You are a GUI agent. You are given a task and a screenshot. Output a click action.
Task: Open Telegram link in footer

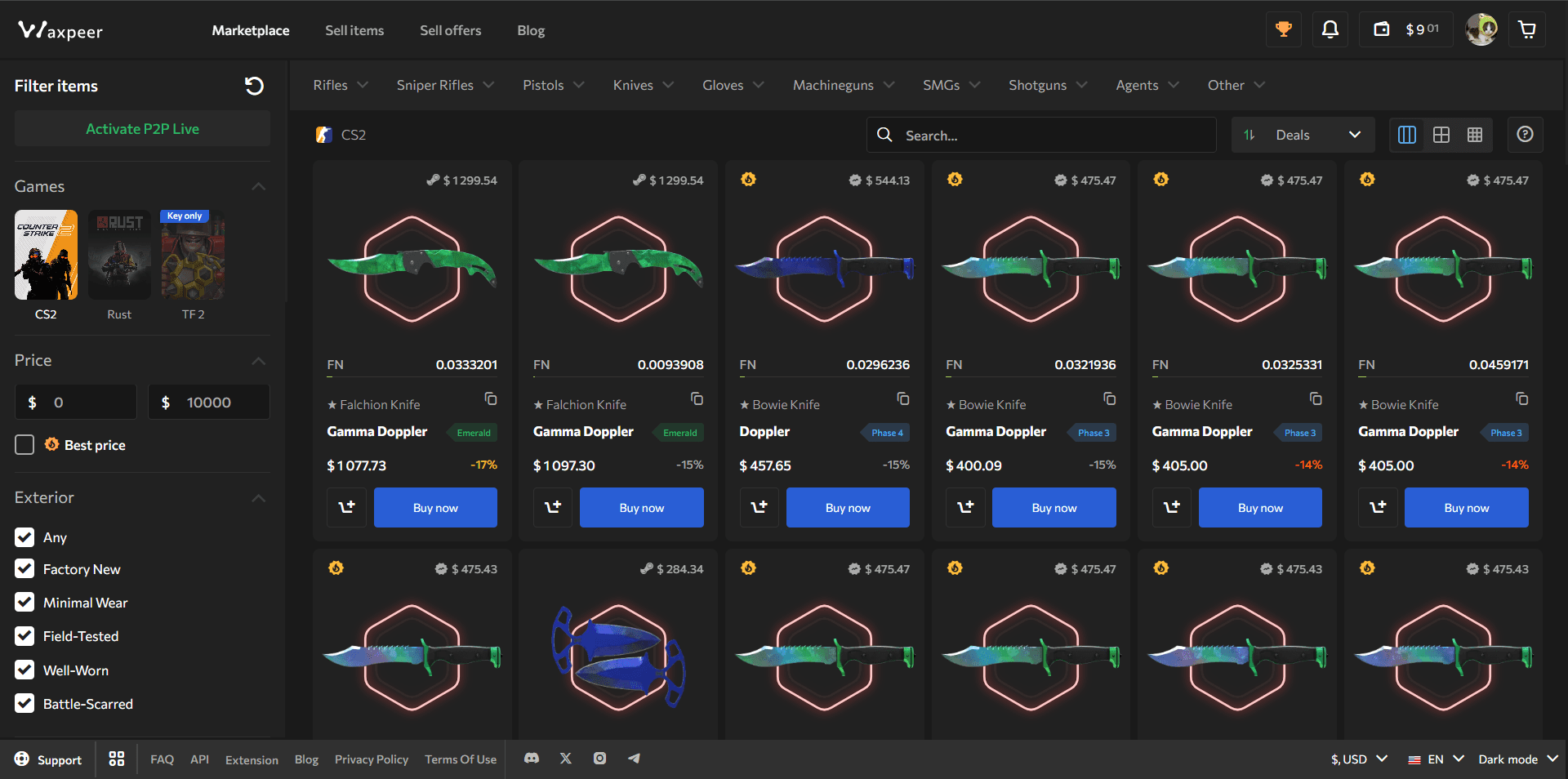(x=634, y=759)
